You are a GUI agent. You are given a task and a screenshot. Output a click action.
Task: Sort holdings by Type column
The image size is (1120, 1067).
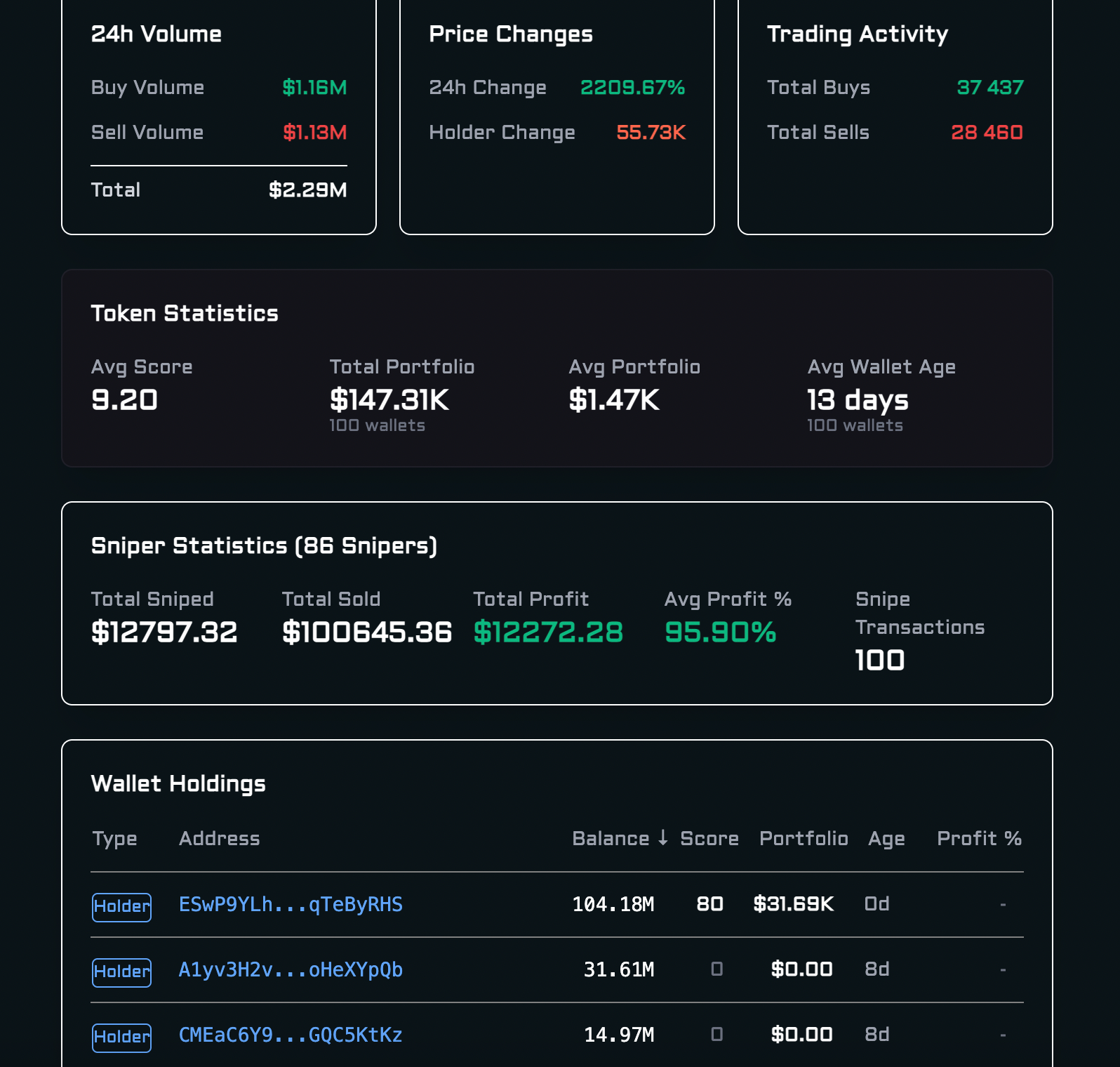click(x=114, y=838)
